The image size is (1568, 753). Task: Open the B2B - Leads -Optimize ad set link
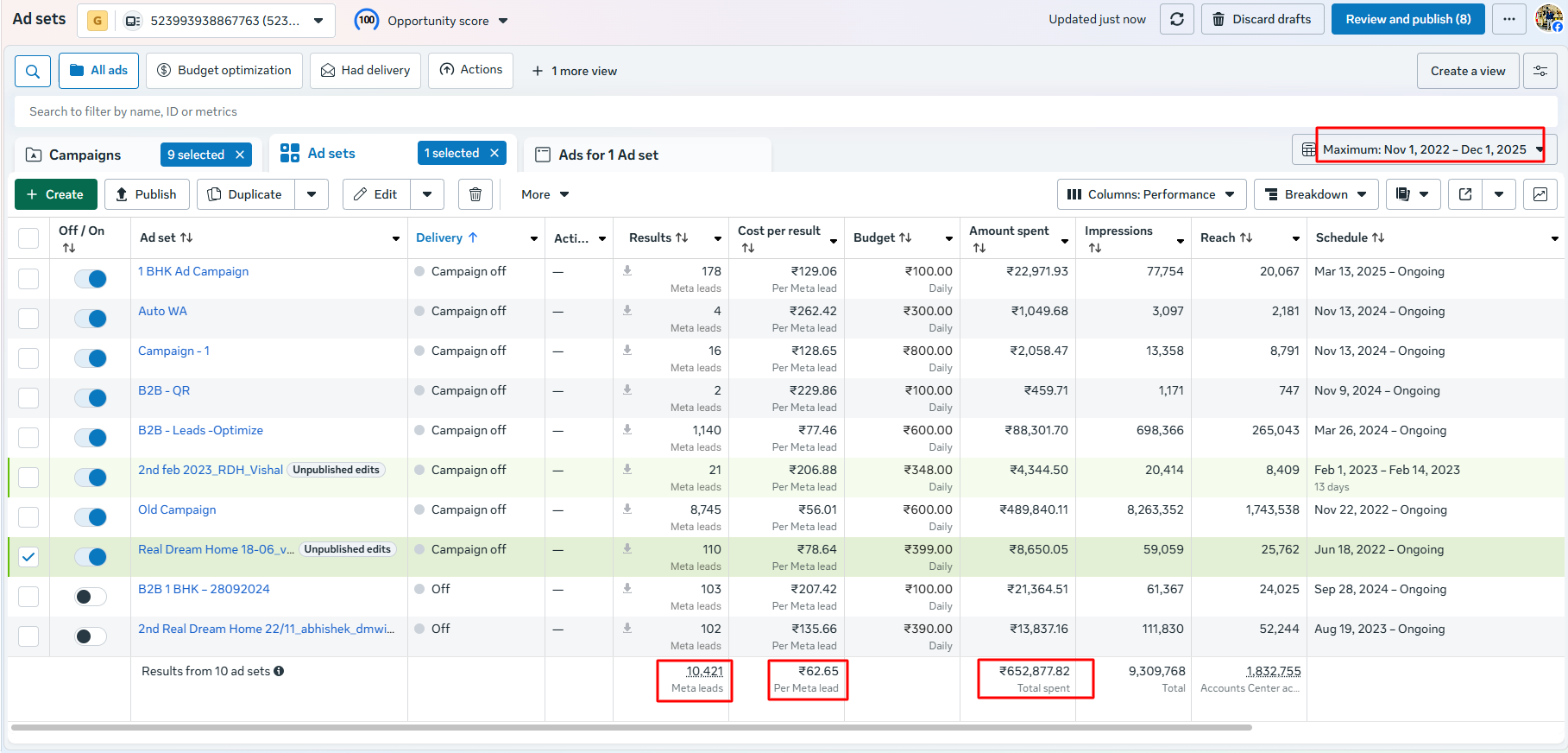click(200, 430)
